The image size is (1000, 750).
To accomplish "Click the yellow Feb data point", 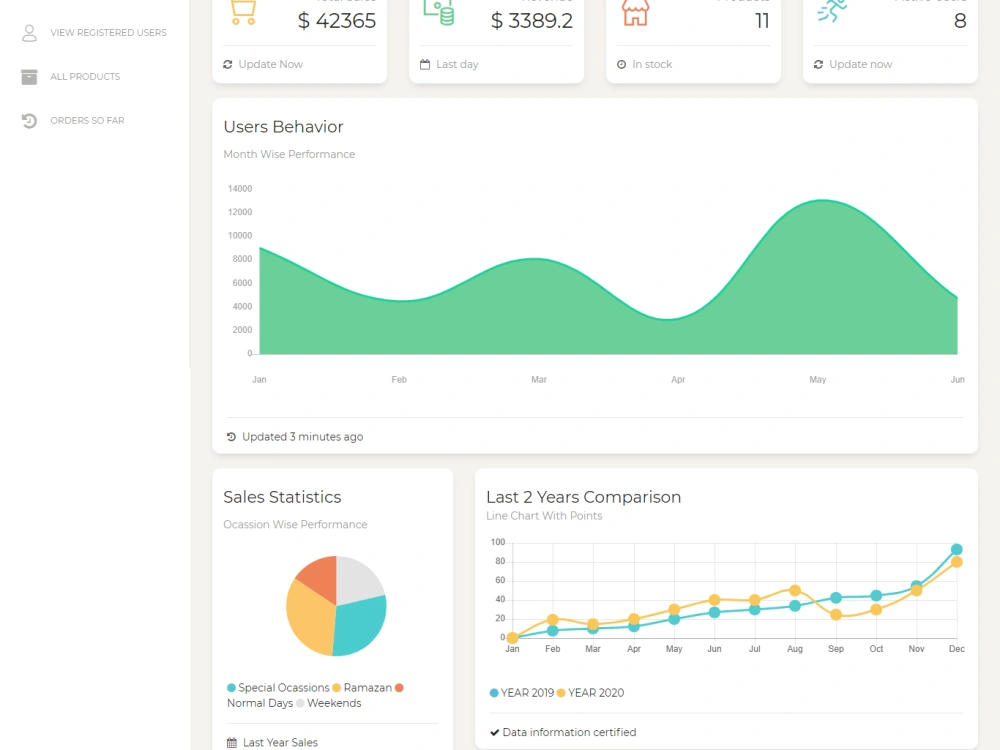I will tap(553, 620).
